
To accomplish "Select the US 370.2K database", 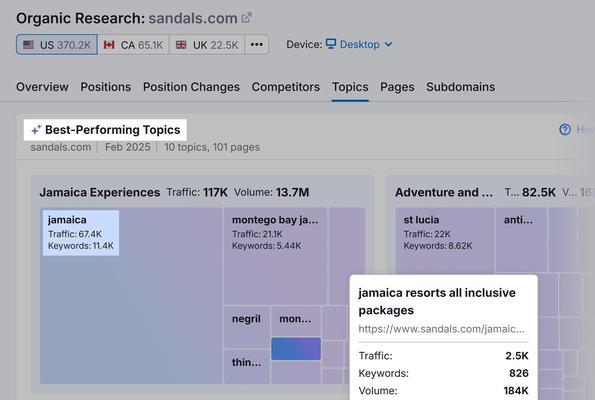I will [57, 45].
